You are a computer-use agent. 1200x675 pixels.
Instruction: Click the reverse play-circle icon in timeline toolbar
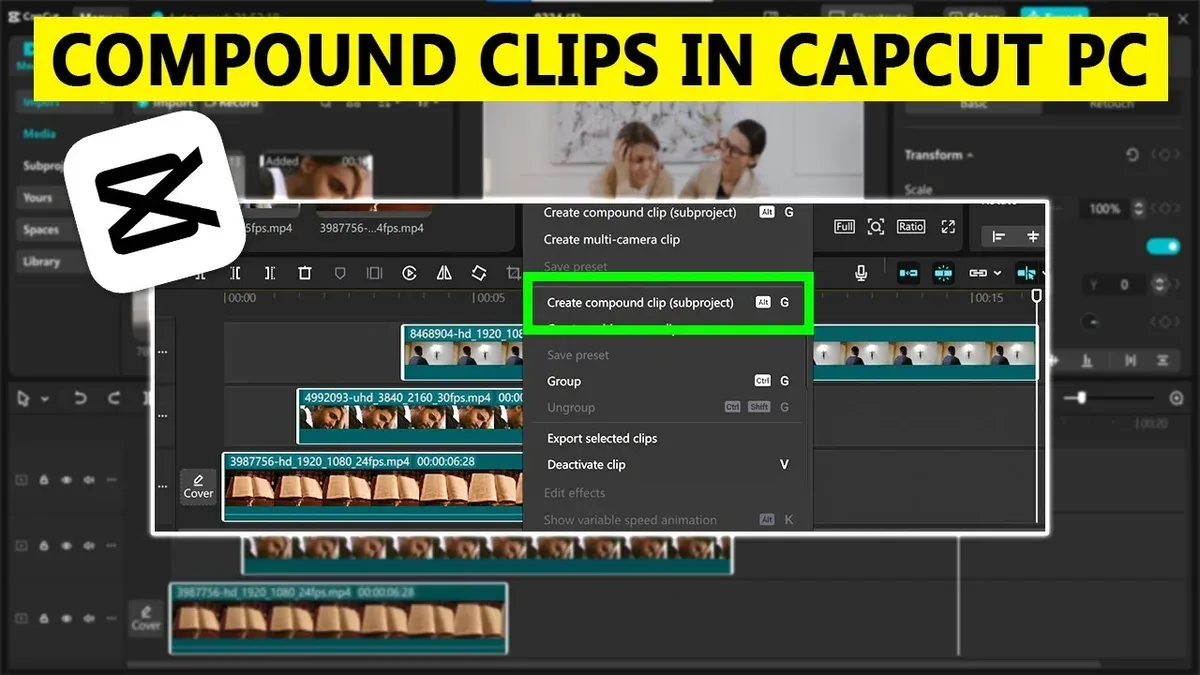[x=409, y=272]
